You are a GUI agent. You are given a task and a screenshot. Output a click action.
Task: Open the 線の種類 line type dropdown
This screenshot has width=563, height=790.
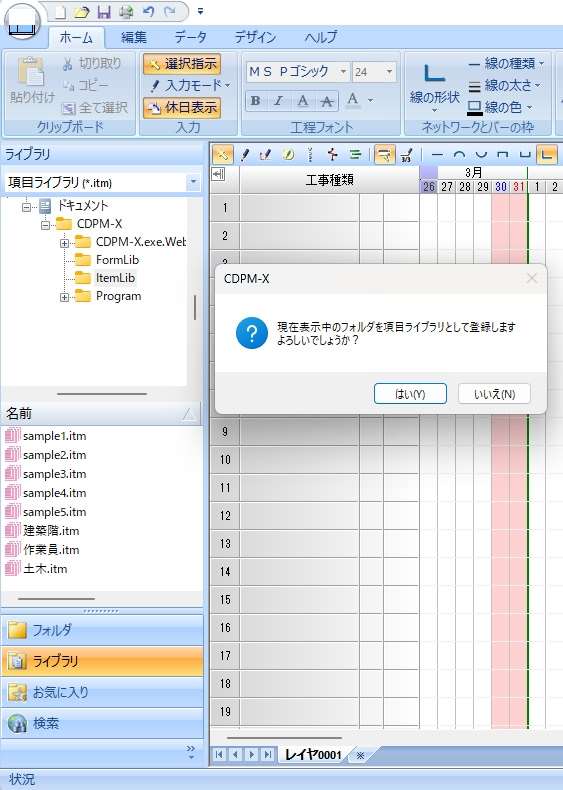point(506,63)
